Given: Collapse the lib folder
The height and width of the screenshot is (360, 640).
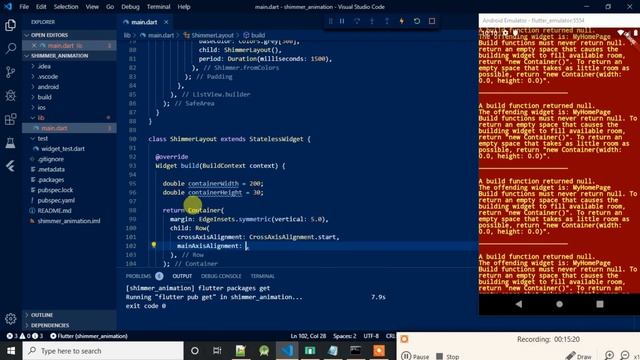Looking at the screenshot, I should pyautogui.click(x=69, y=118).
